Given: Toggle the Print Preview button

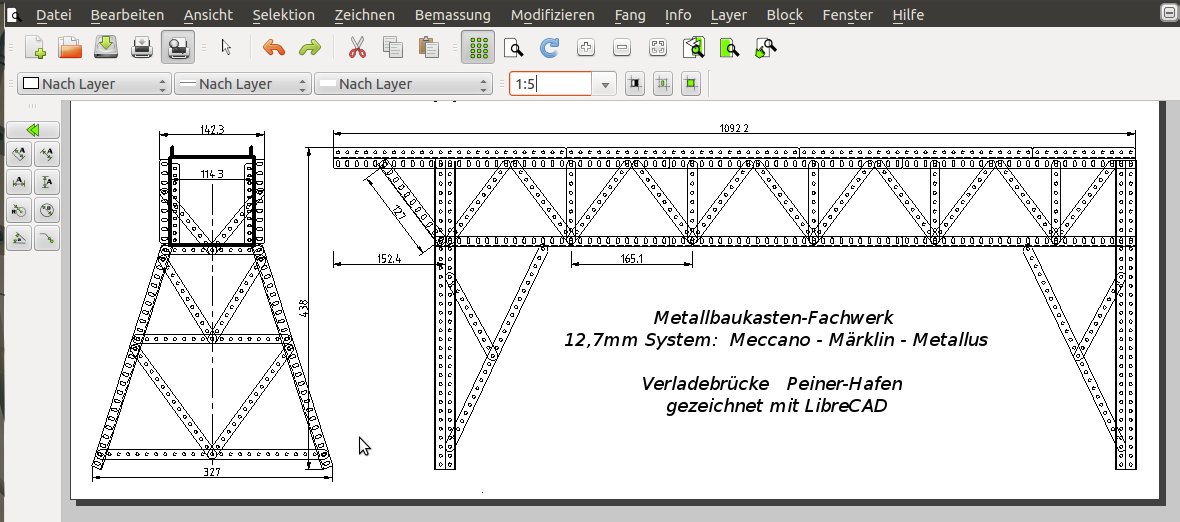Looking at the screenshot, I should (x=178, y=47).
